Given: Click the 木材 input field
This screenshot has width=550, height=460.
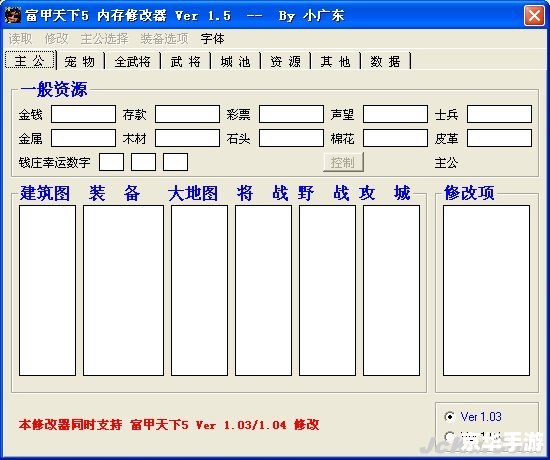Looking at the screenshot, I should coord(187,138).
